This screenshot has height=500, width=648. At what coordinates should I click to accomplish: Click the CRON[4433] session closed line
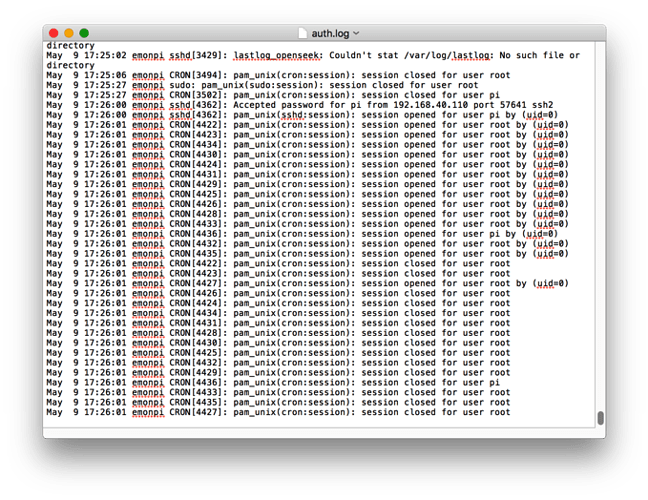(278, 393)
